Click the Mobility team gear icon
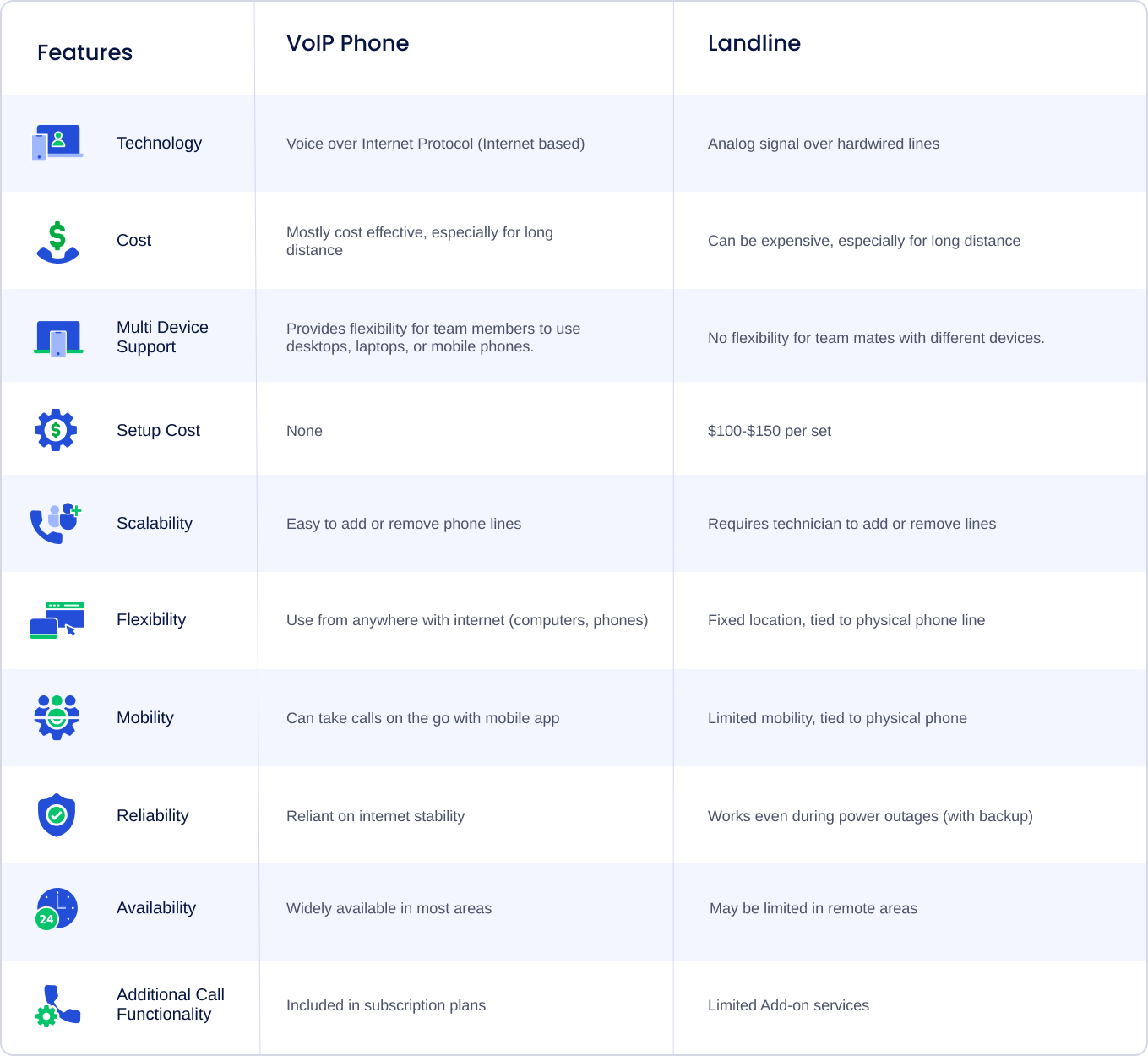This screenshot has width=1148, height=1056. click(57, 717)
